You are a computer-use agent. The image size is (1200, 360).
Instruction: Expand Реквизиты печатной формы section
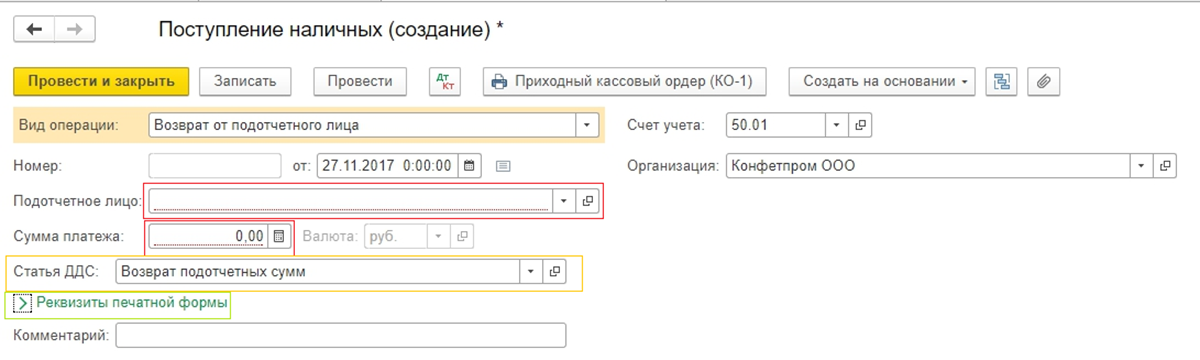[x=120, y=302]
